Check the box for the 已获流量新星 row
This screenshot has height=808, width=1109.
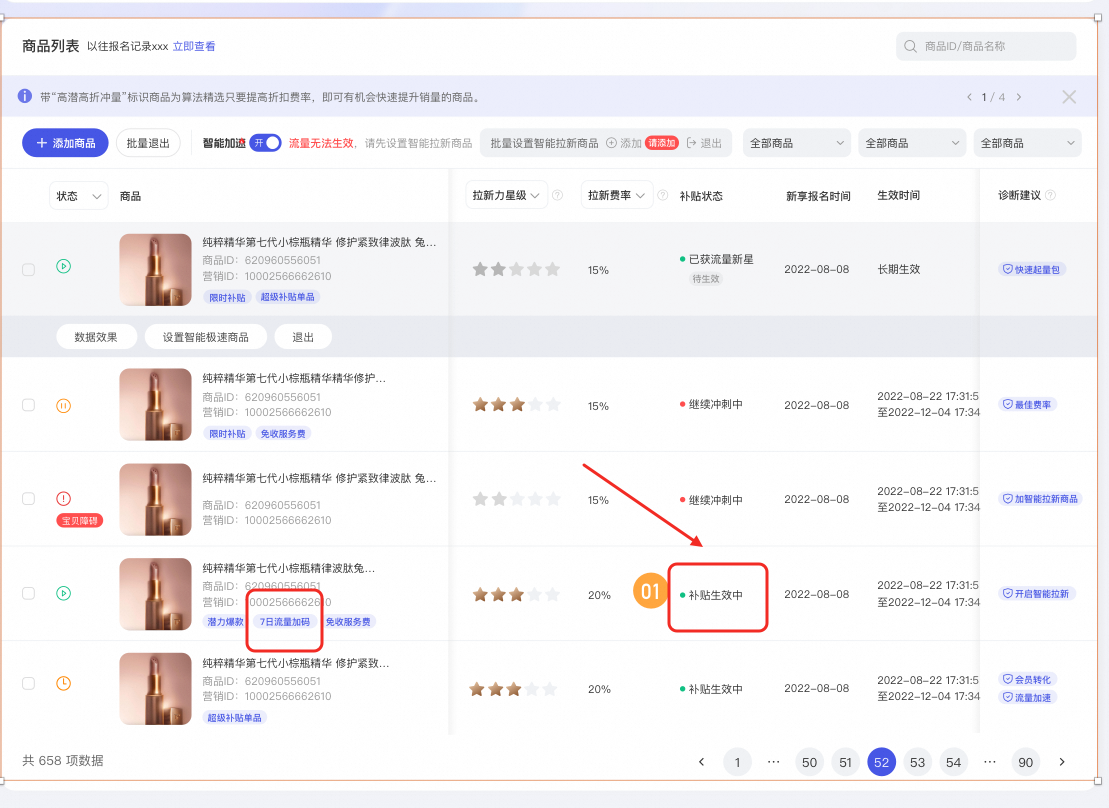coord(28,270)
